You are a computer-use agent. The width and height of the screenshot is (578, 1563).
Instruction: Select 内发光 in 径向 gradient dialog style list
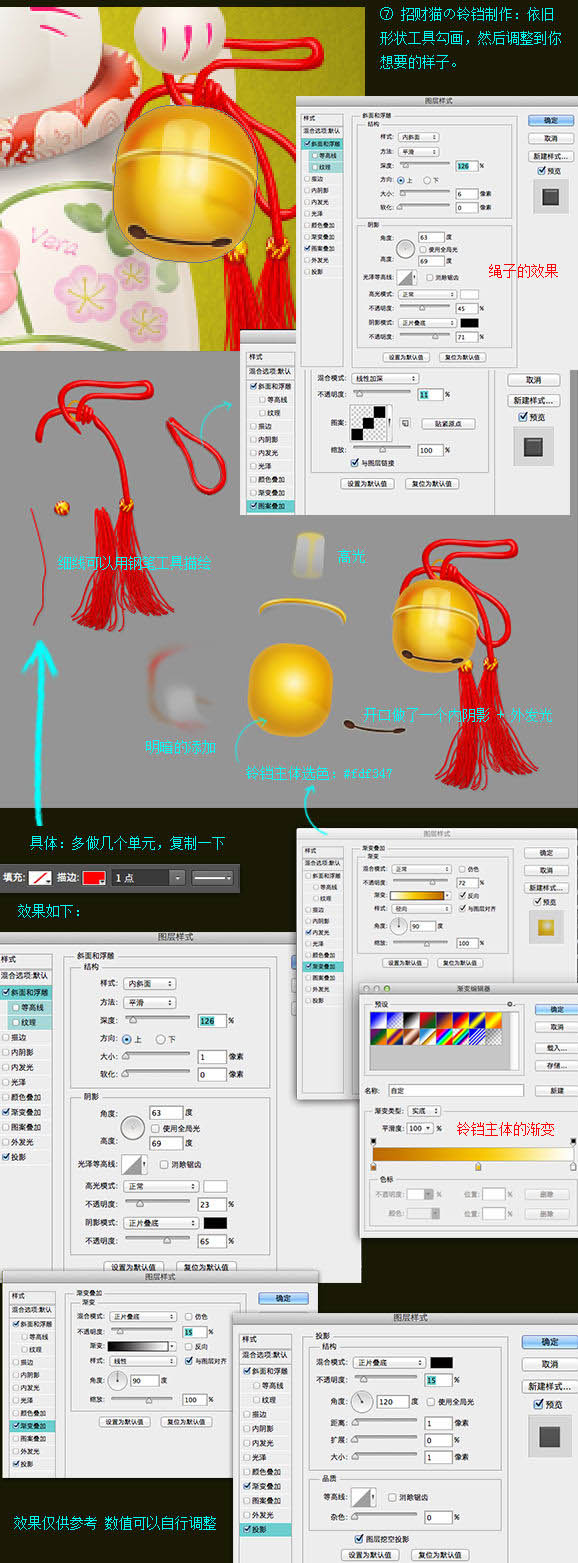point(324,931)
